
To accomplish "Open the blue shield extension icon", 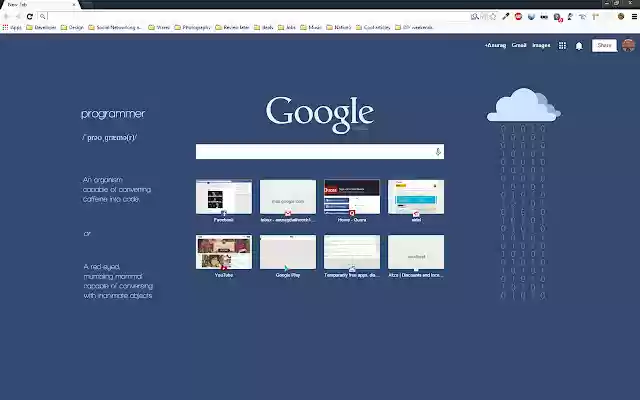I will pyautogui.click(x=531, y=16).
